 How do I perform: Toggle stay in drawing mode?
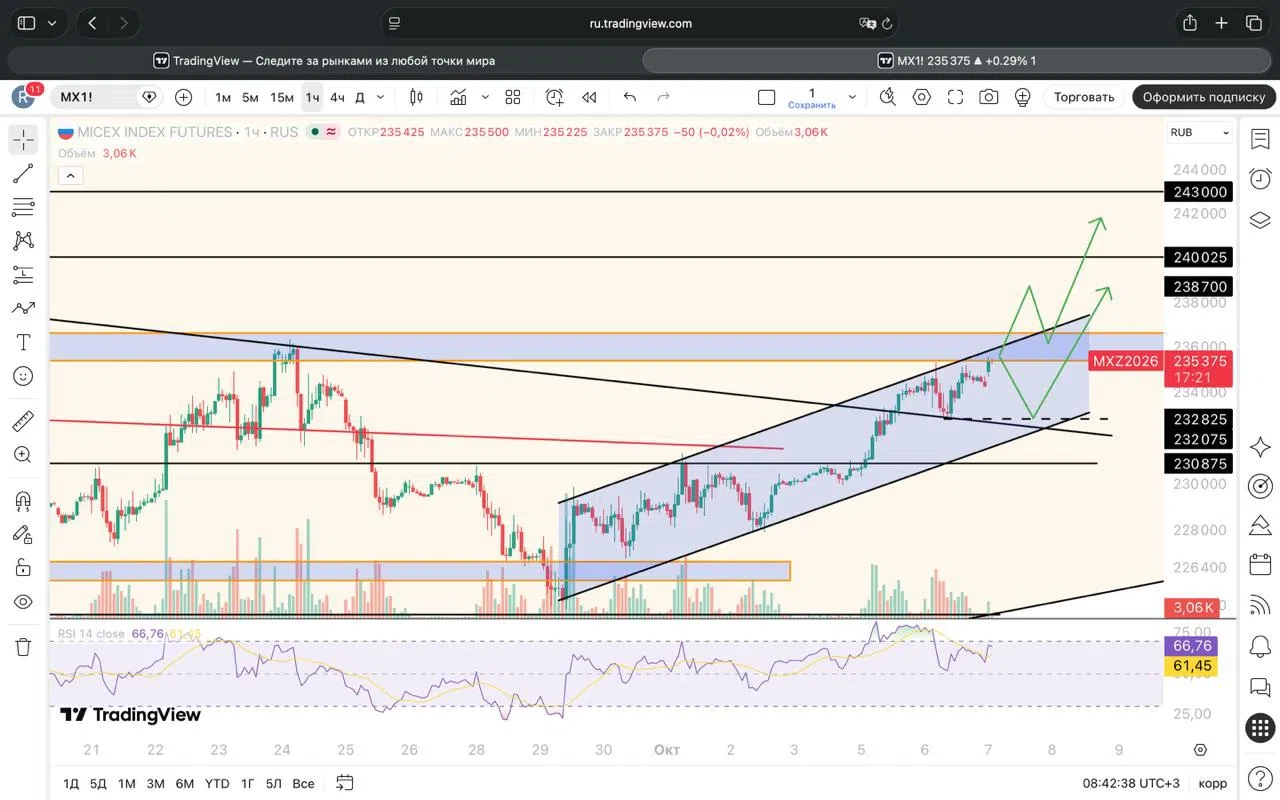[23, 534]
